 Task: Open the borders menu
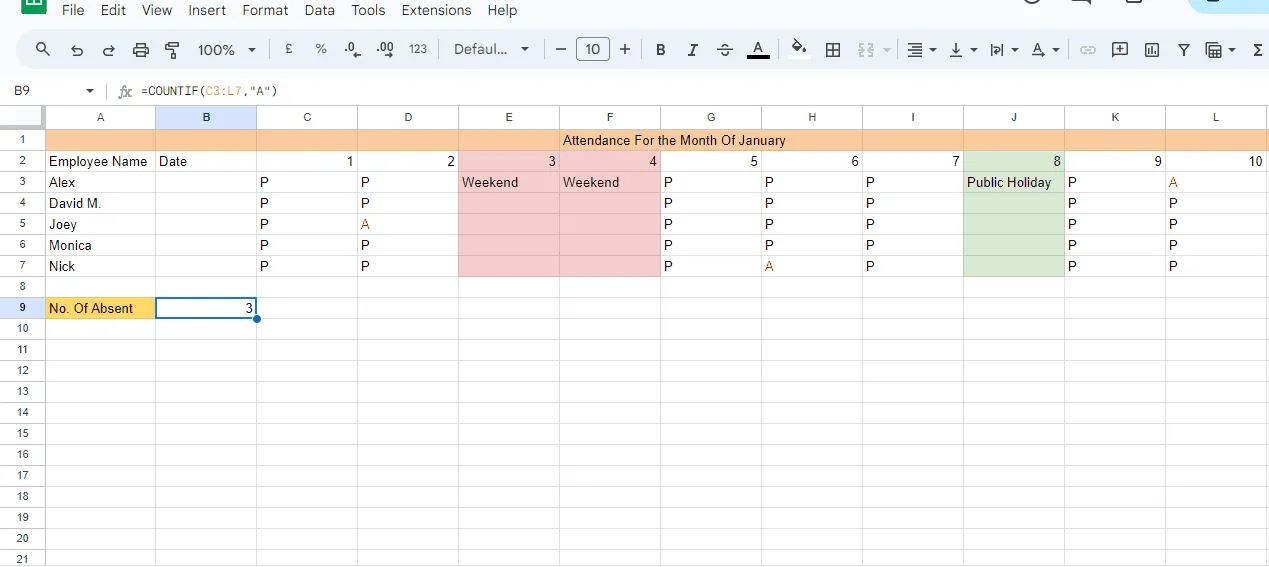(833, 49)
